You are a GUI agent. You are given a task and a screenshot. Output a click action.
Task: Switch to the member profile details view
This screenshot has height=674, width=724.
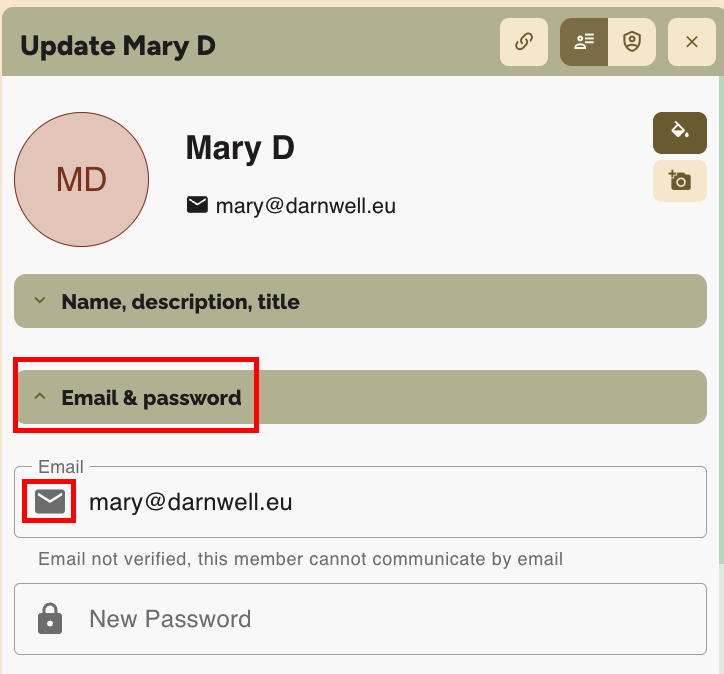point(584,42)
